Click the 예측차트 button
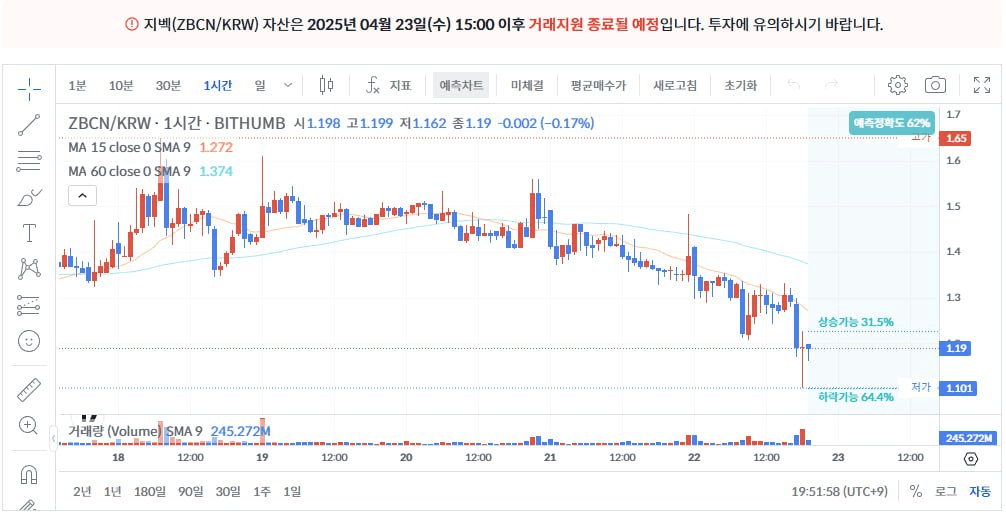 [x=460, y=85]
